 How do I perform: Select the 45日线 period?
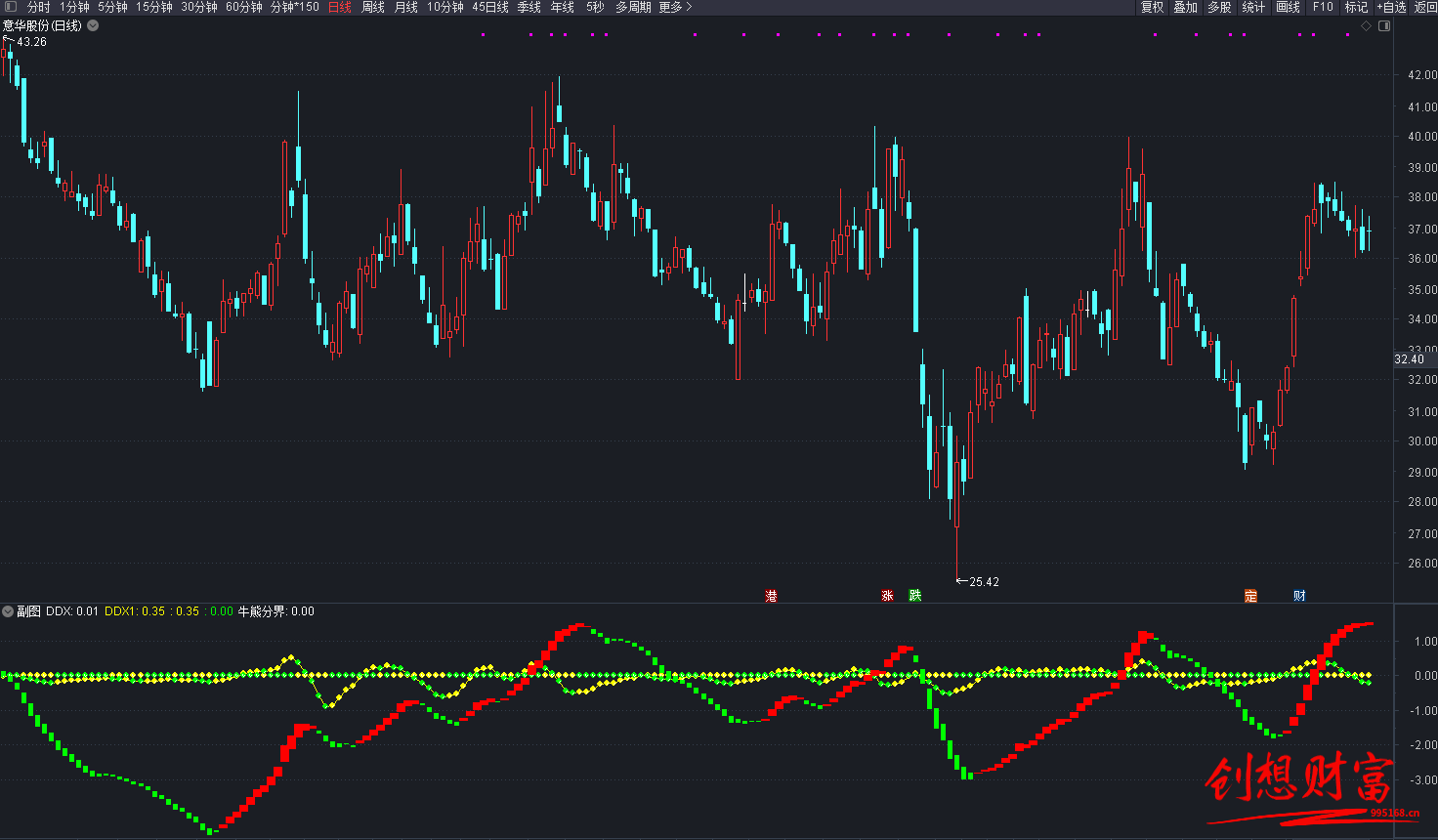tap(490, 7)
